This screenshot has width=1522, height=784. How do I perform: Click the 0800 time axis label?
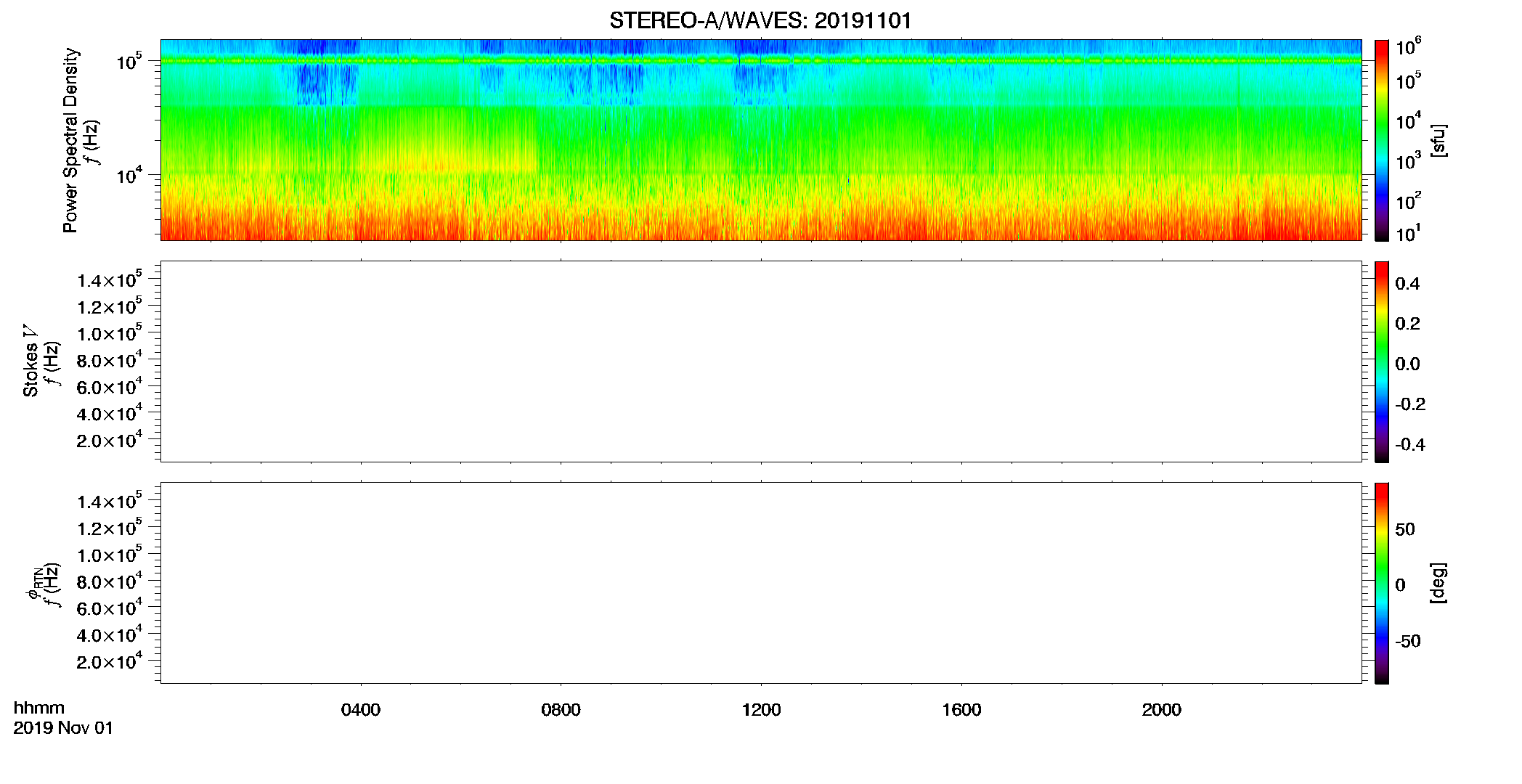tap(561, 710)
